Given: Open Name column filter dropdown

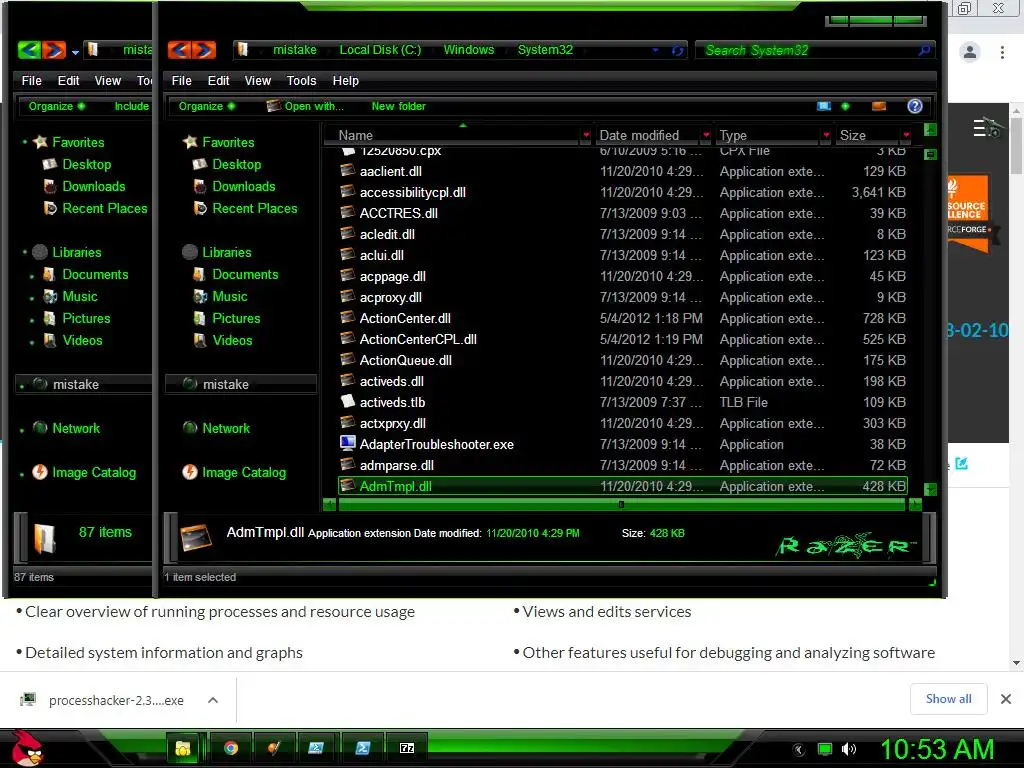Looking at the screenshot, I should (x=586, y=135).
